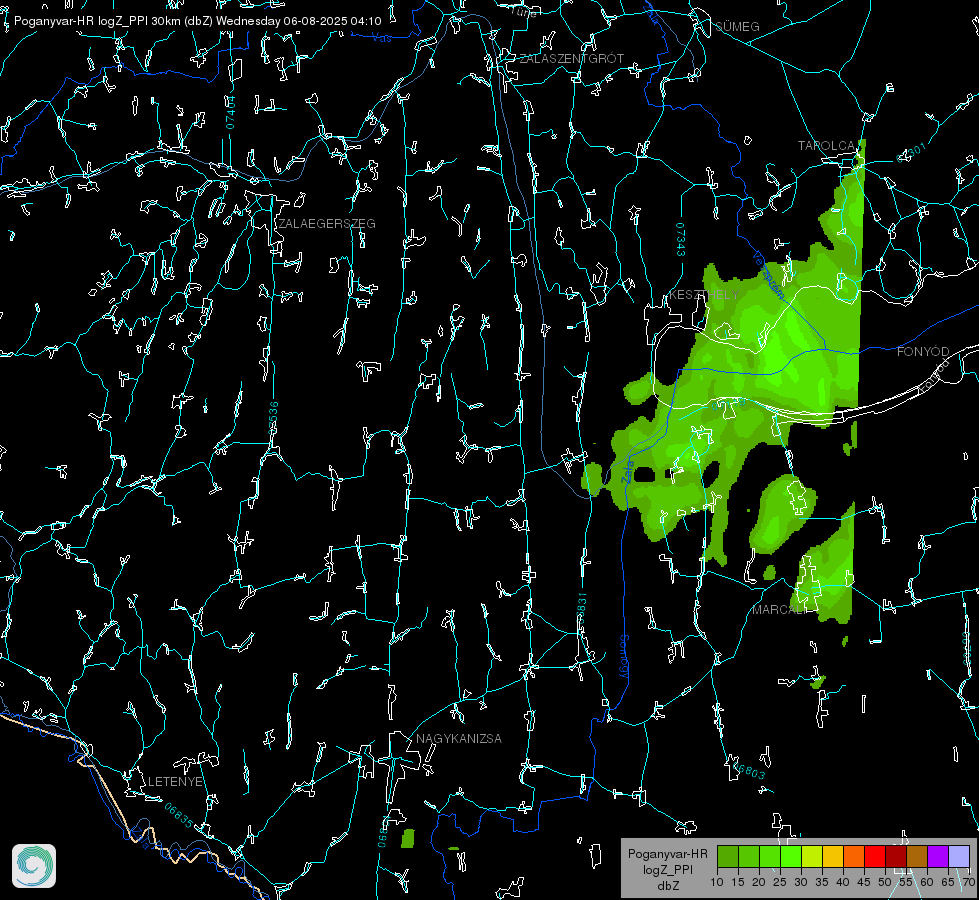Click road number 06835 label

coord(179,816)
